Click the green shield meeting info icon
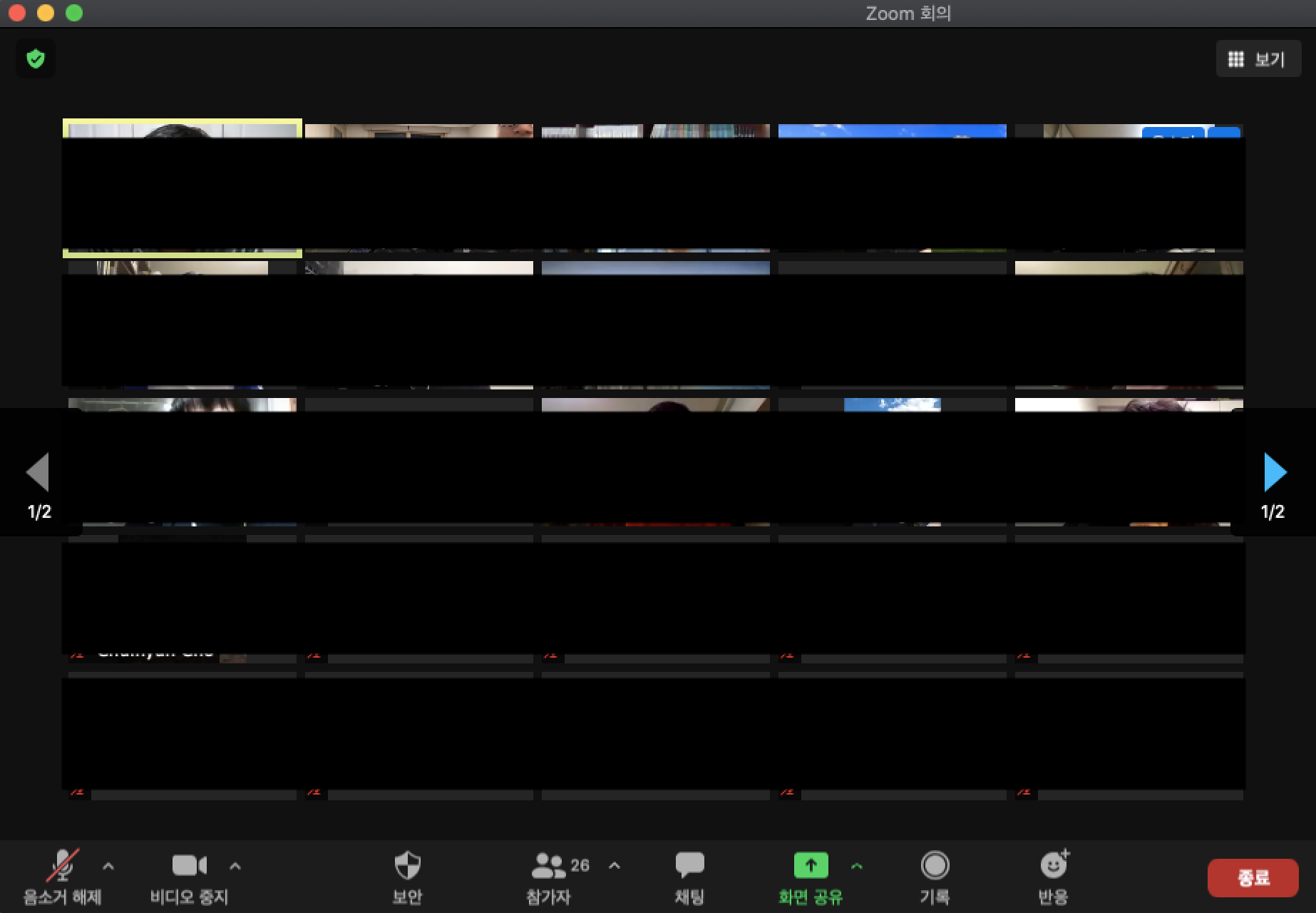Screen dimensions: 1316x913 pyautogui.click(x=36, y=58)
